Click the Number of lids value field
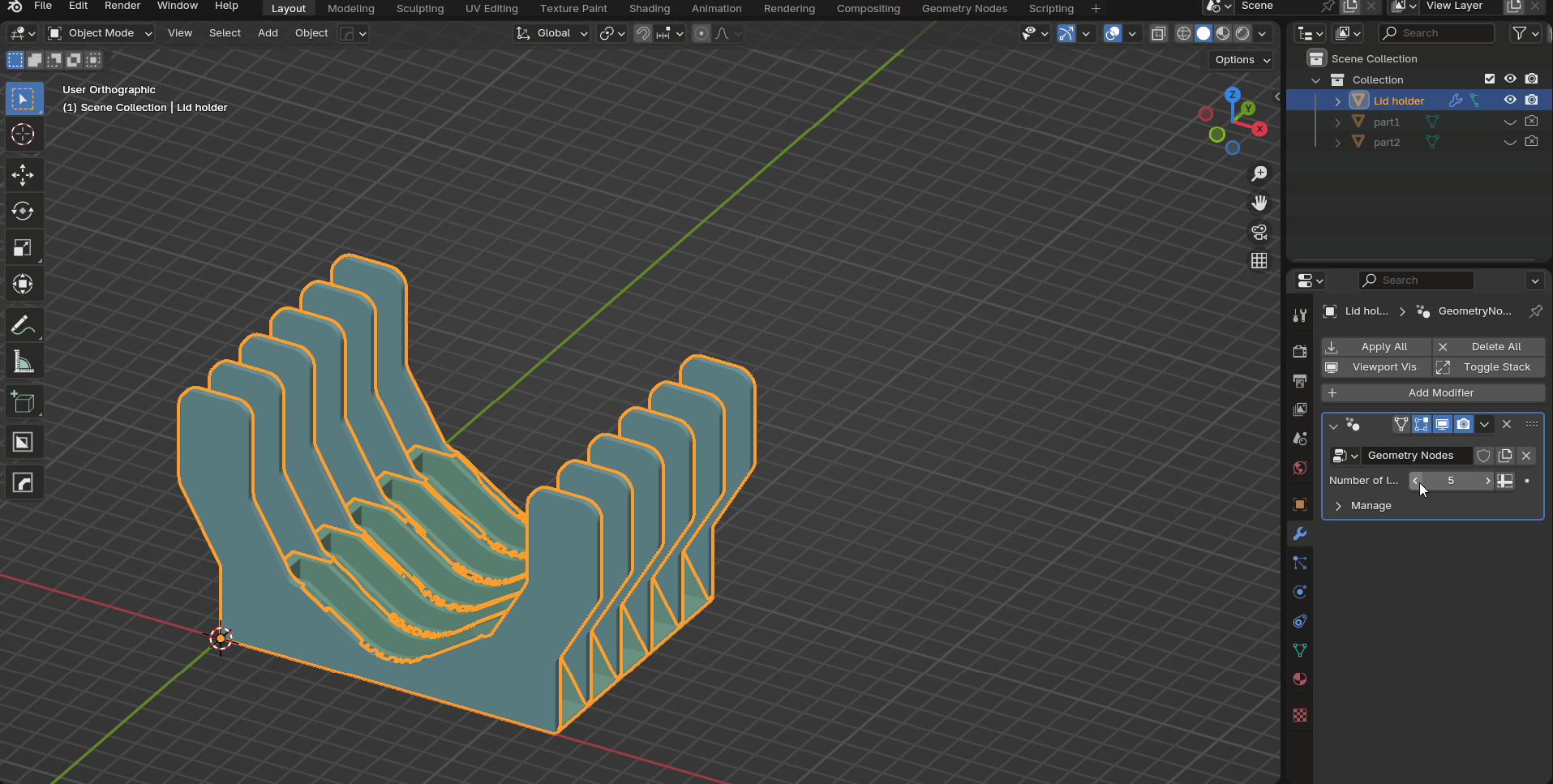1553x784 pixels. tap(1451, 481)
